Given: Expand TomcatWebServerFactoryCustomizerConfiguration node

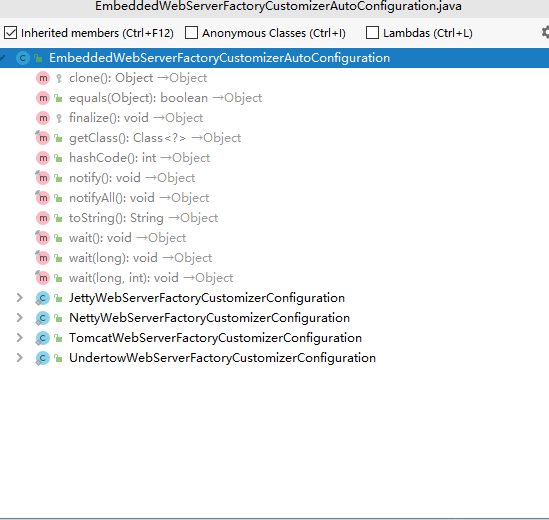Looking at the screenshot, I should click(x=20, y=338).
